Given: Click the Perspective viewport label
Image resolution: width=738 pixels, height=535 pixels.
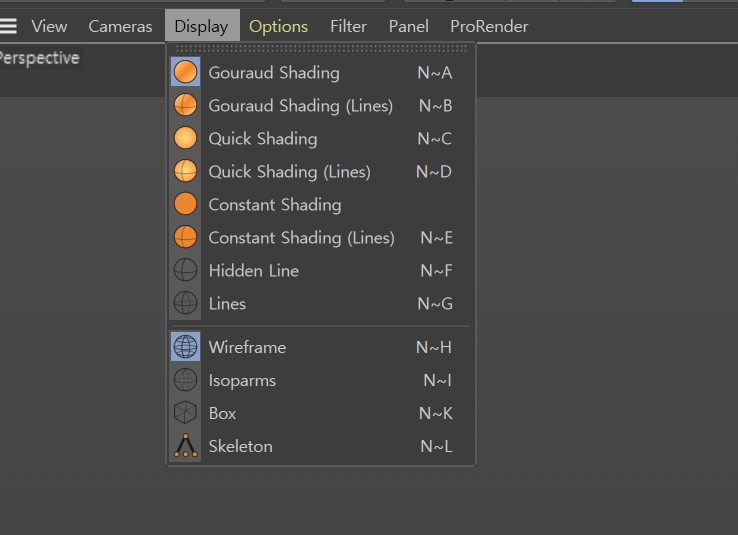Looking at the screenshot, I should tap(40, 58).
